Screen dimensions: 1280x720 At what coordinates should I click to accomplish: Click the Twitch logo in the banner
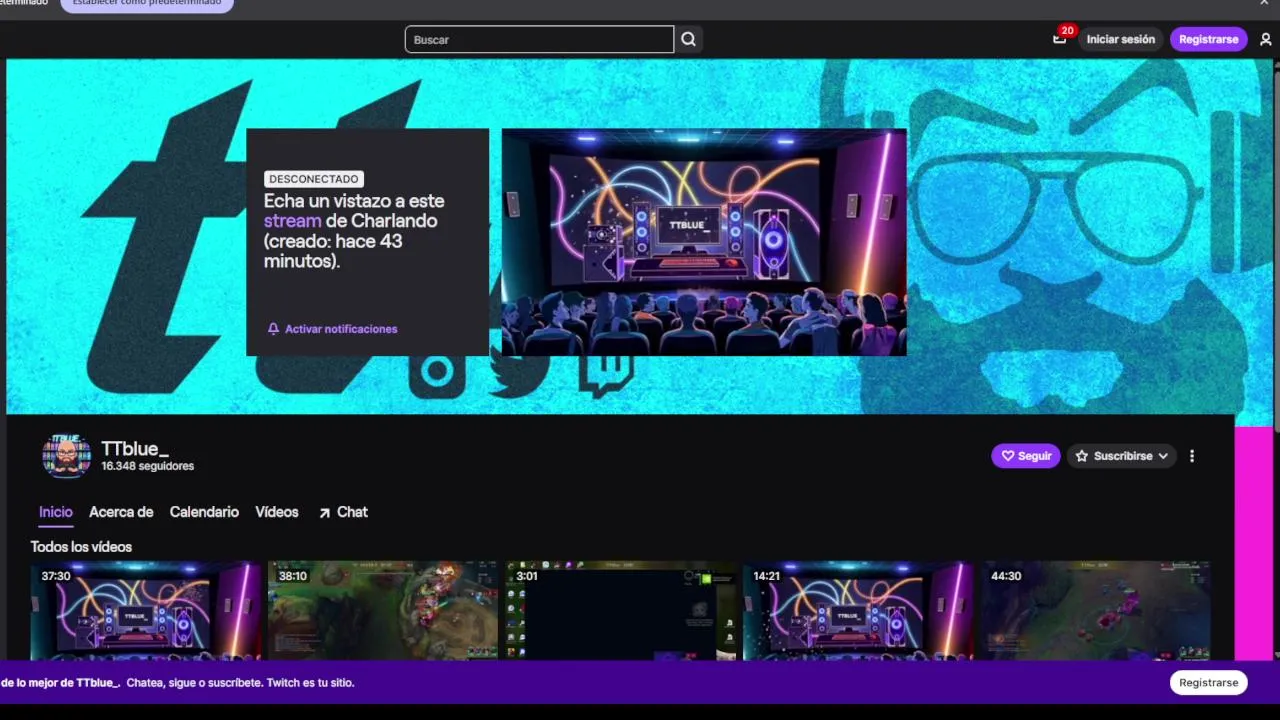606,374
